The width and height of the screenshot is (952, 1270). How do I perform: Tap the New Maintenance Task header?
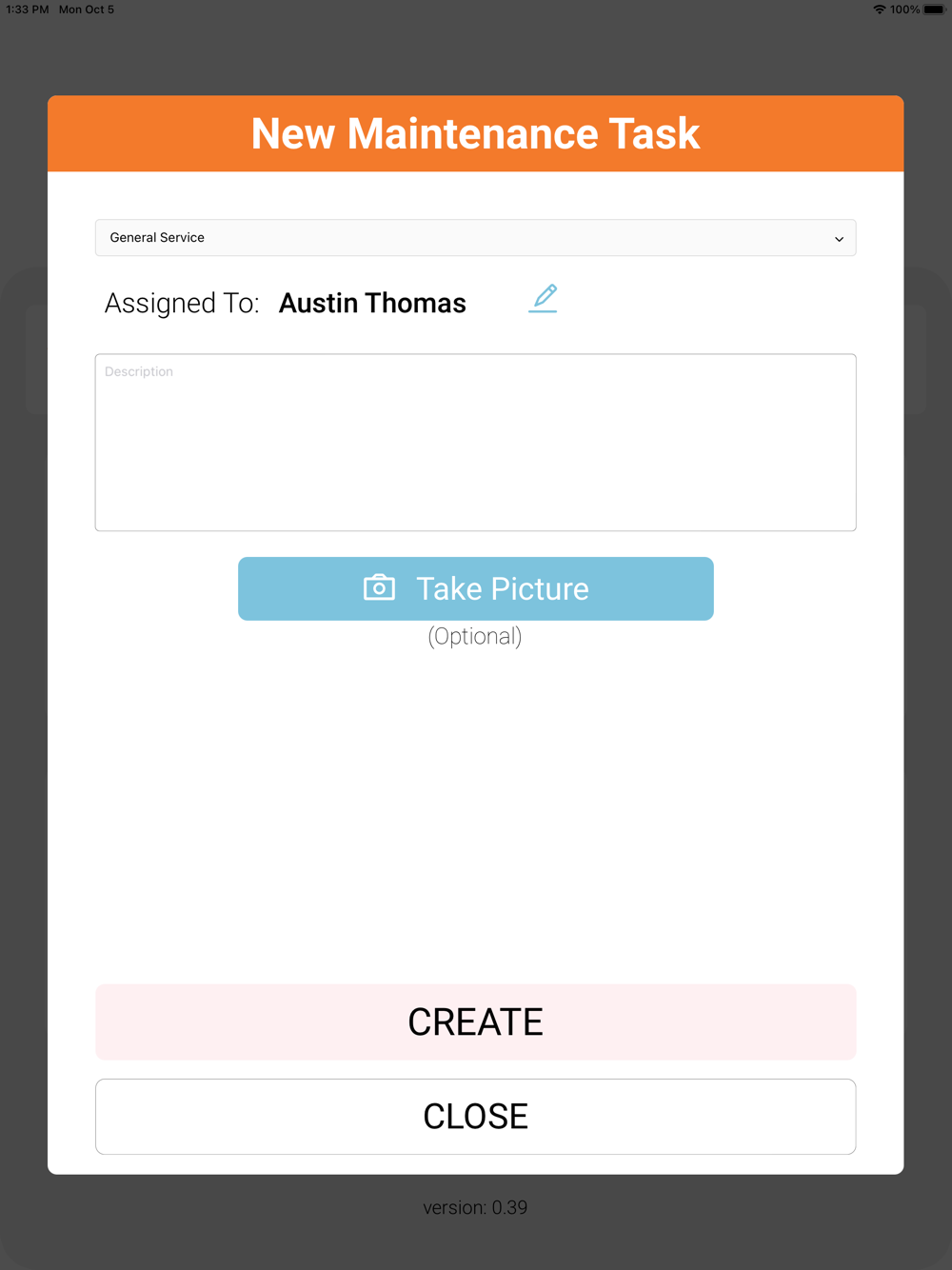tap(475, 133)
